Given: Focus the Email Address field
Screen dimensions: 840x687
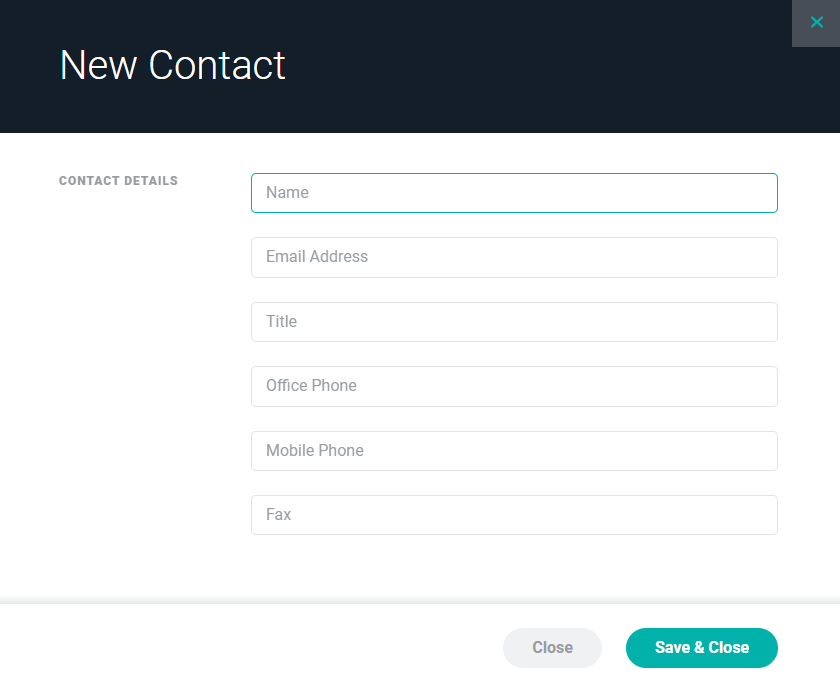Looking at the screenshot, I should tap(514, 257).
